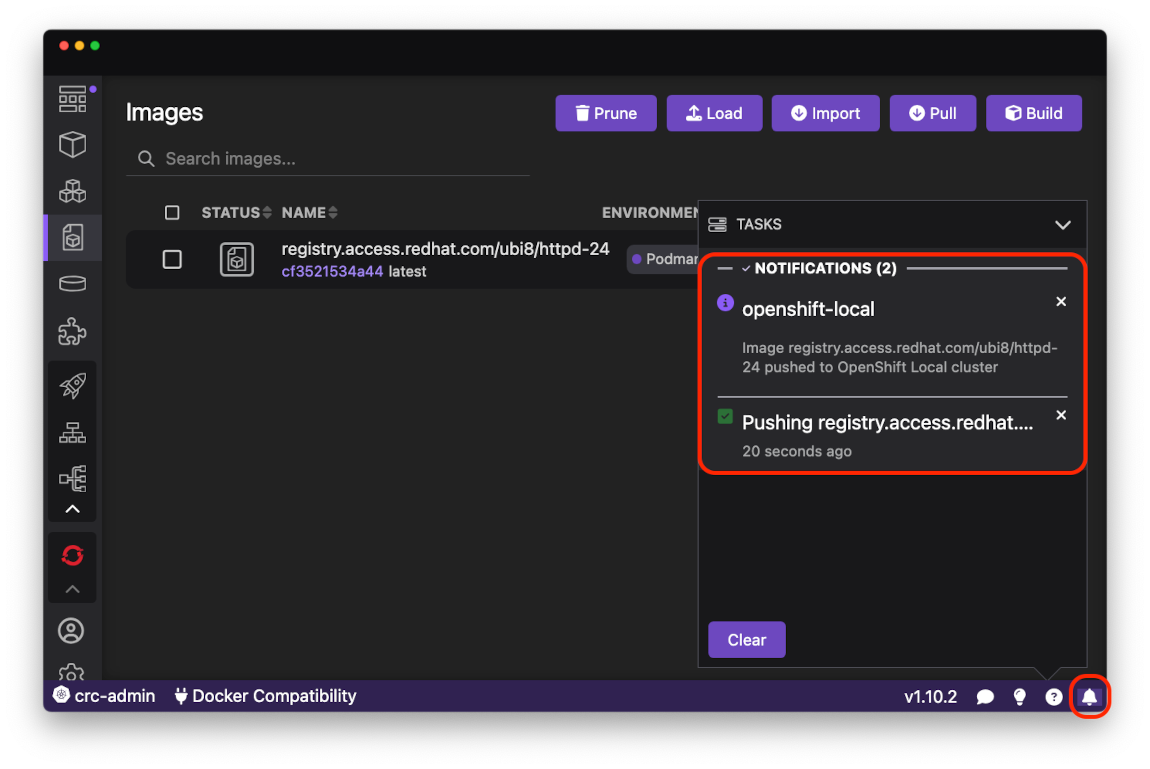
Task: Click the 'openshift-local' notification title
Action: pyautogui.click(x=808, y=309)
